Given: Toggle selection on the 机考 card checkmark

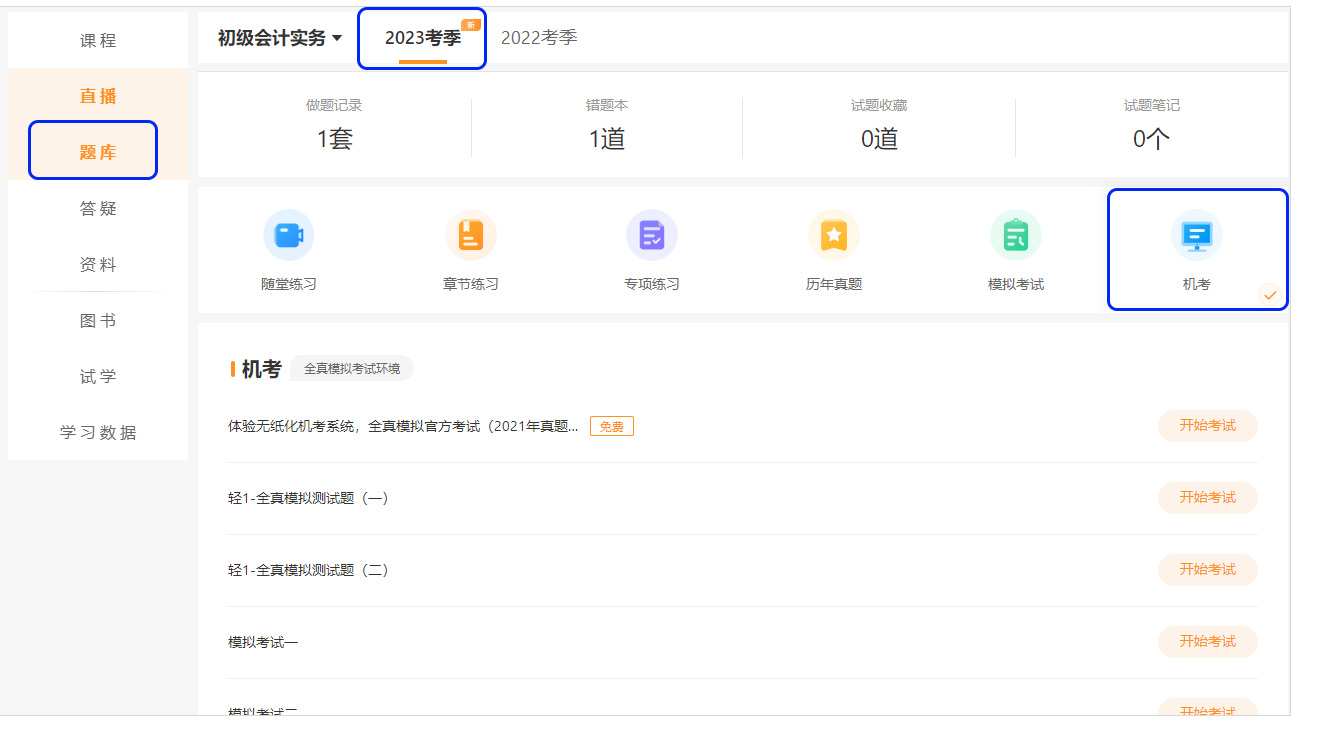Looking at the screenshot, I should [x=1271, y=294].
